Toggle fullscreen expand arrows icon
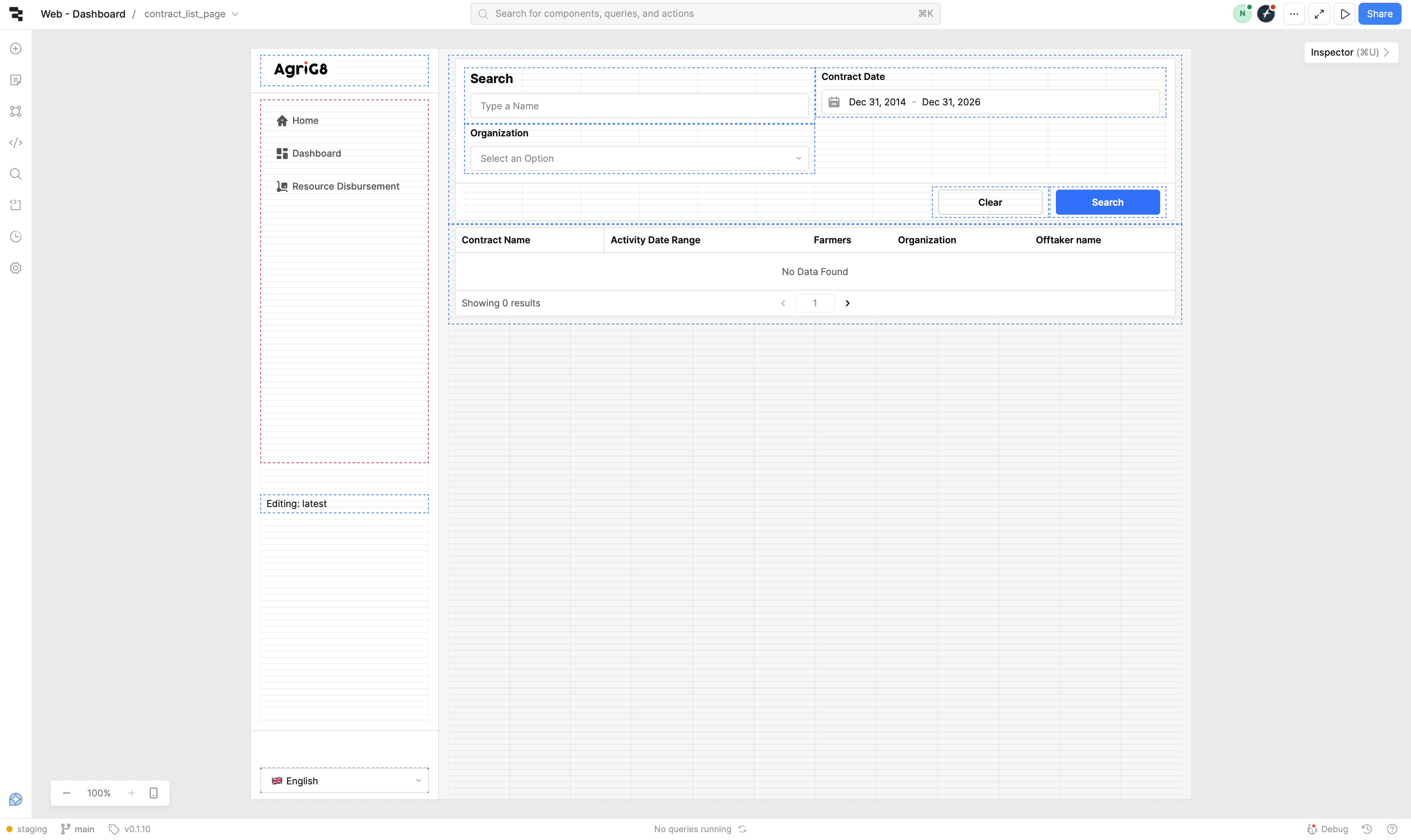 tap(1319, 14)
